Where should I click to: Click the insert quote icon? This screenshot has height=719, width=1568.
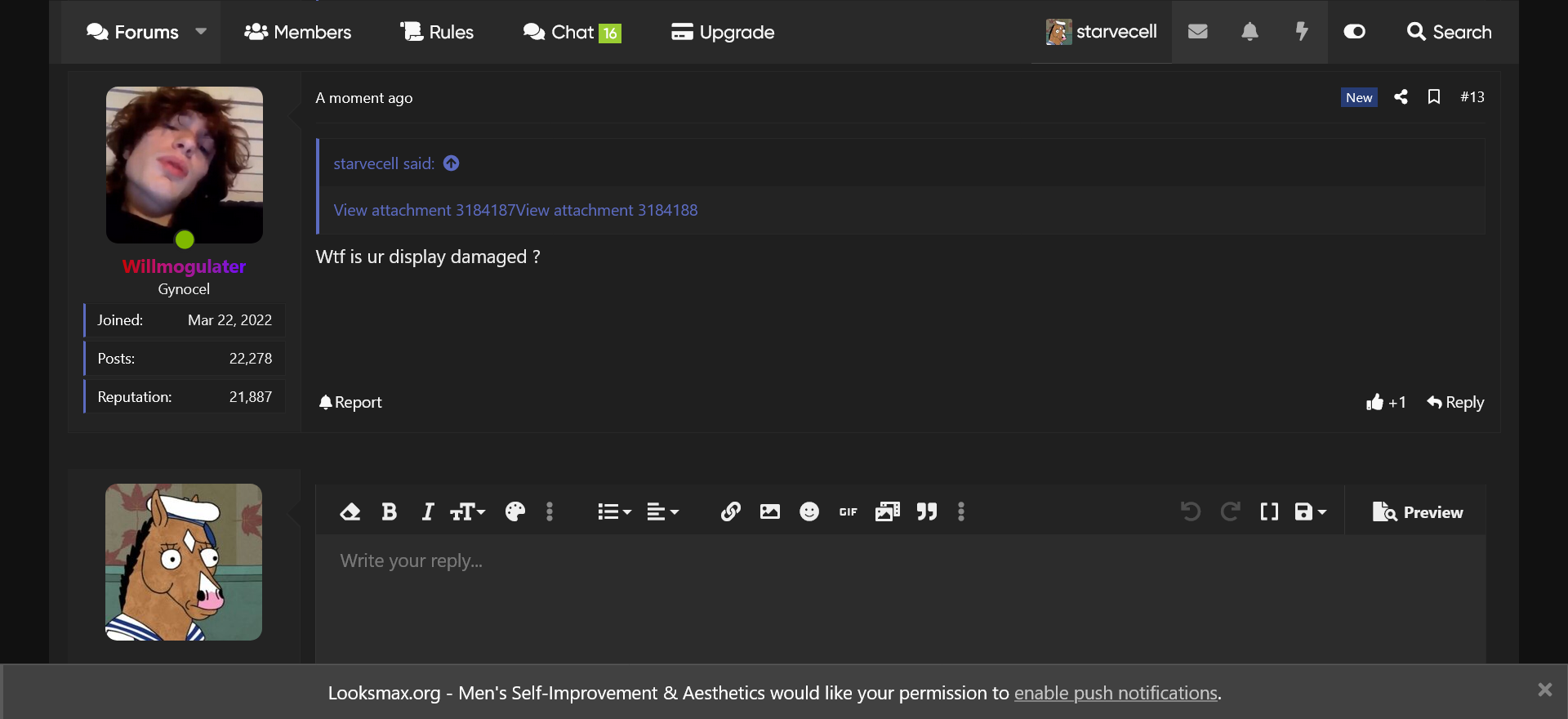[x=926, y=512]
